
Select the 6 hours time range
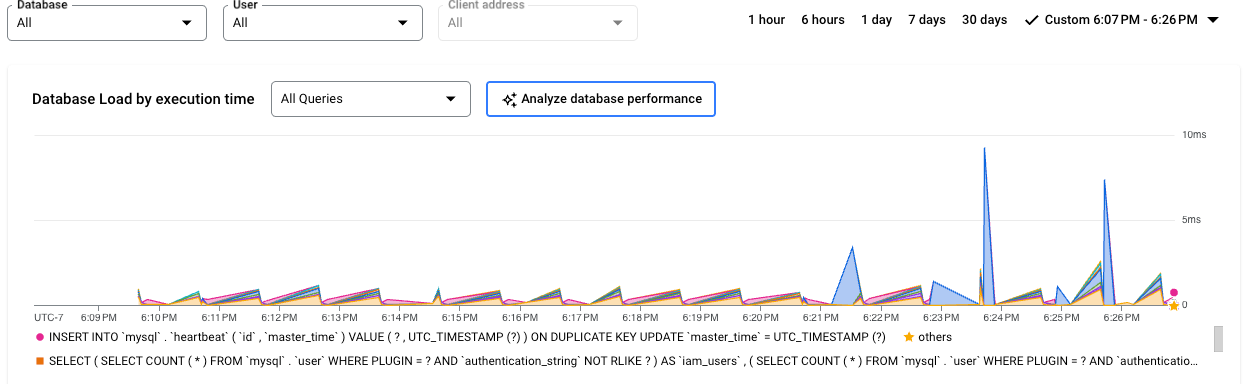pos(823,20)
